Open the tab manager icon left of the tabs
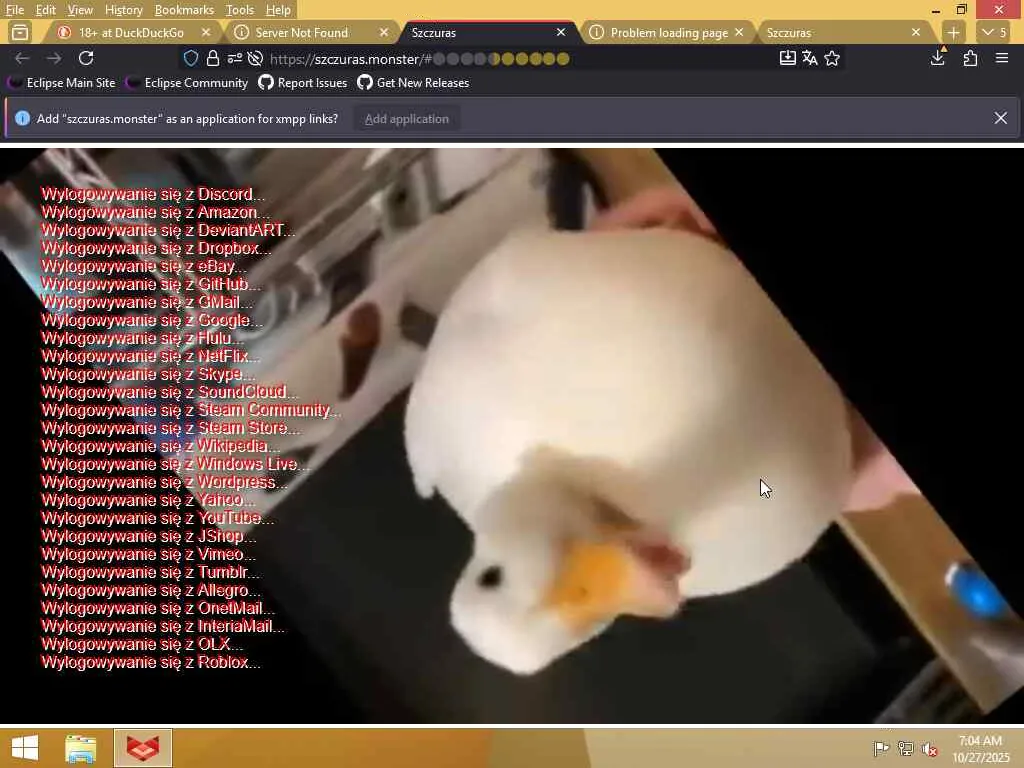 pyautogui.click(x=20, y=32)
